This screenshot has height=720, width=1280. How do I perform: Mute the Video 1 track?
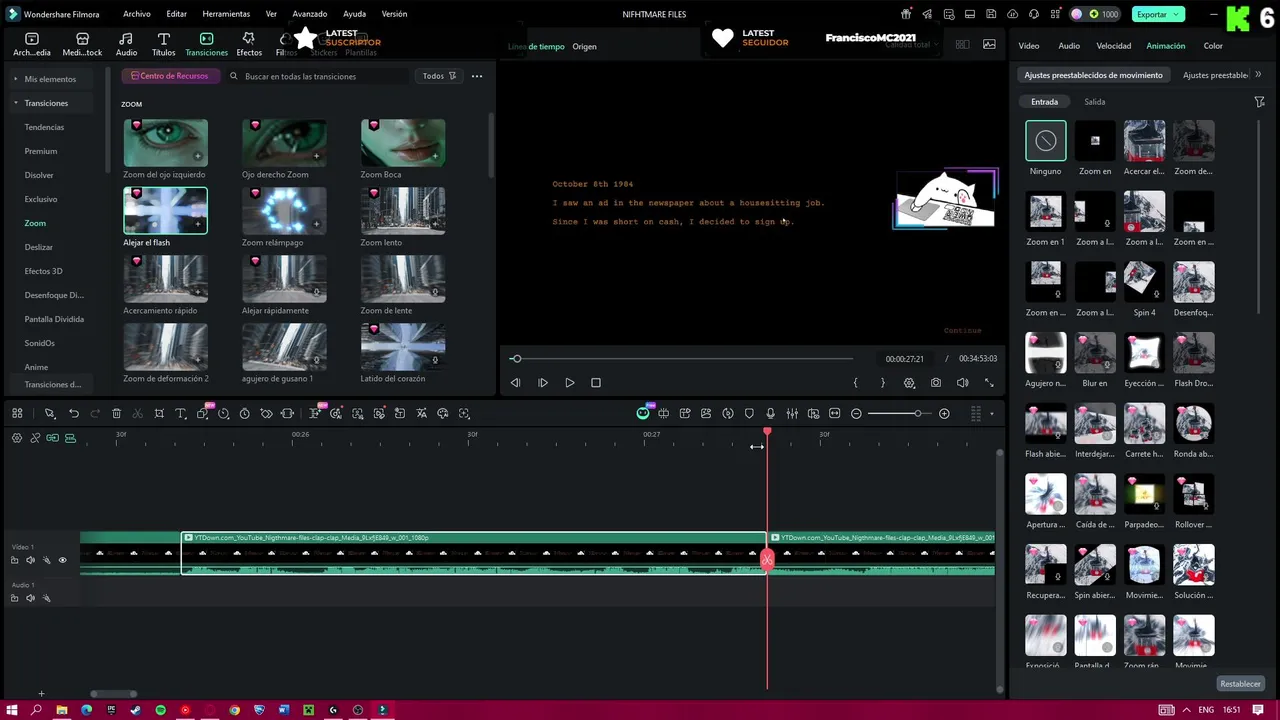click(x=30, y=560)
